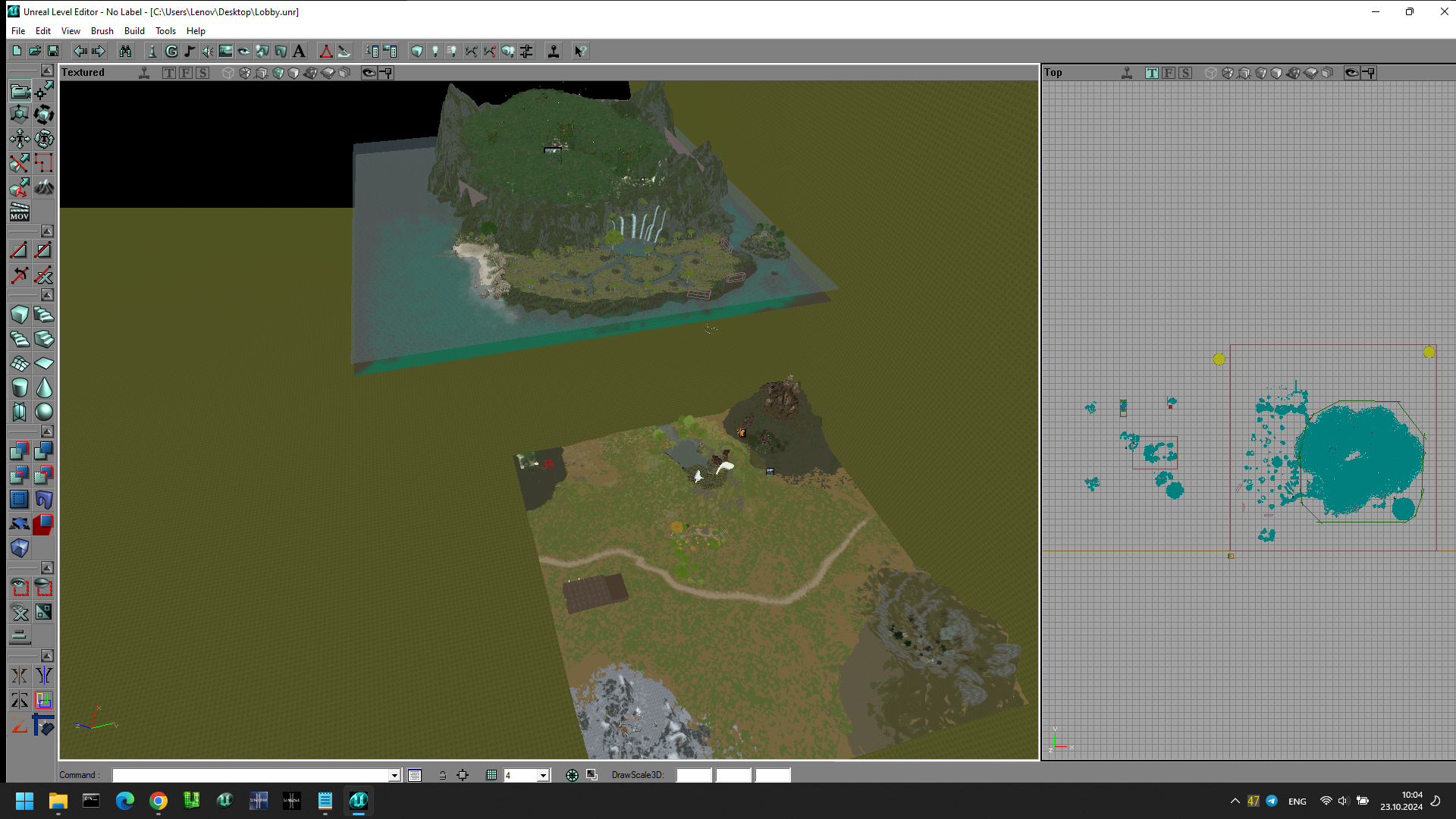Set Top viewport to Front view
The height and width of the screenshot is (819, 1456).
pyautogui.click(x=1169, y=73)
